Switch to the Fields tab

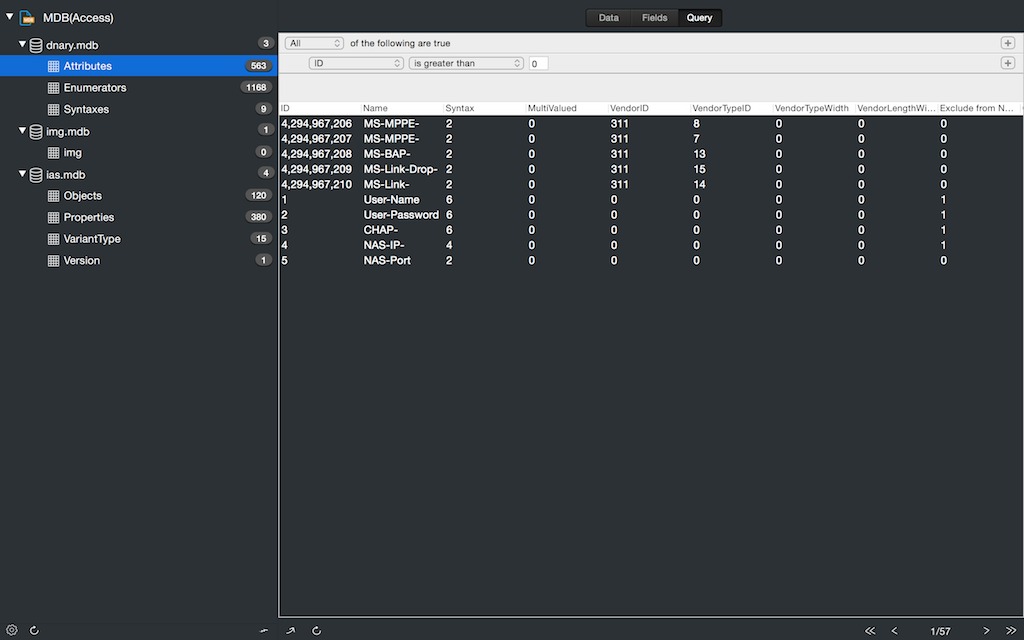pyautogui.click(x=654, y=18)
